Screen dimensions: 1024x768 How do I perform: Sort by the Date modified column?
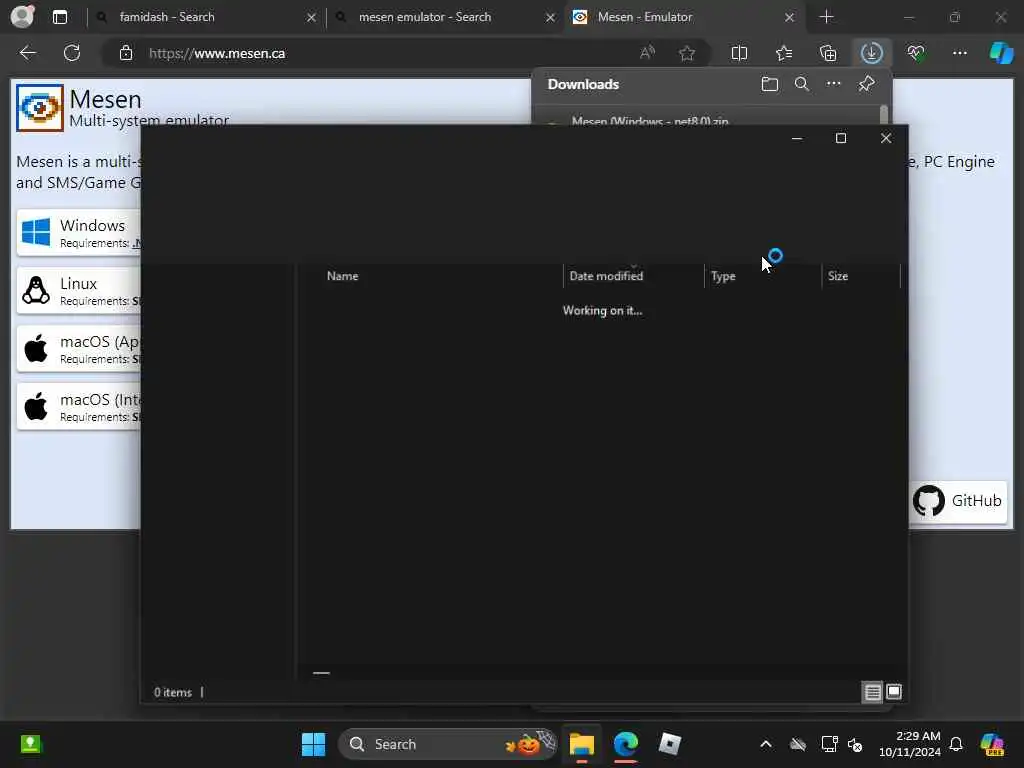point(633,276)
